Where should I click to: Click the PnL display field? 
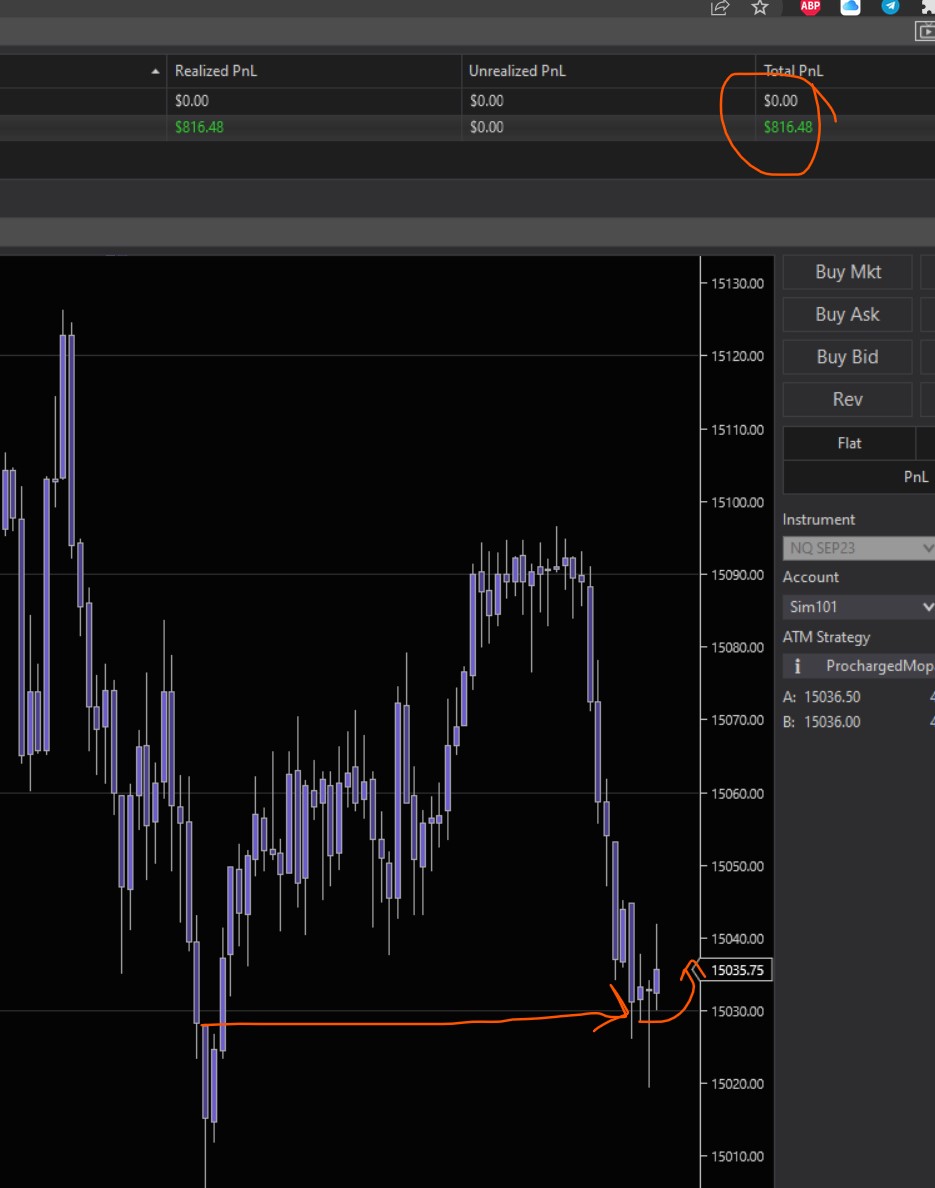tap(858, 477)
